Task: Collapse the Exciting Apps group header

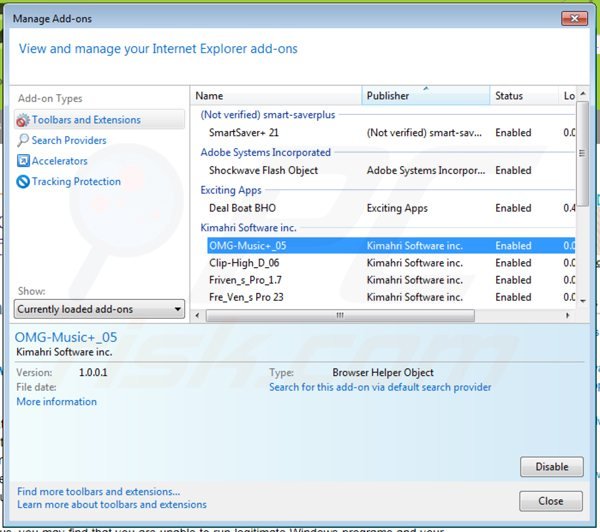Action: coord(231,190)
